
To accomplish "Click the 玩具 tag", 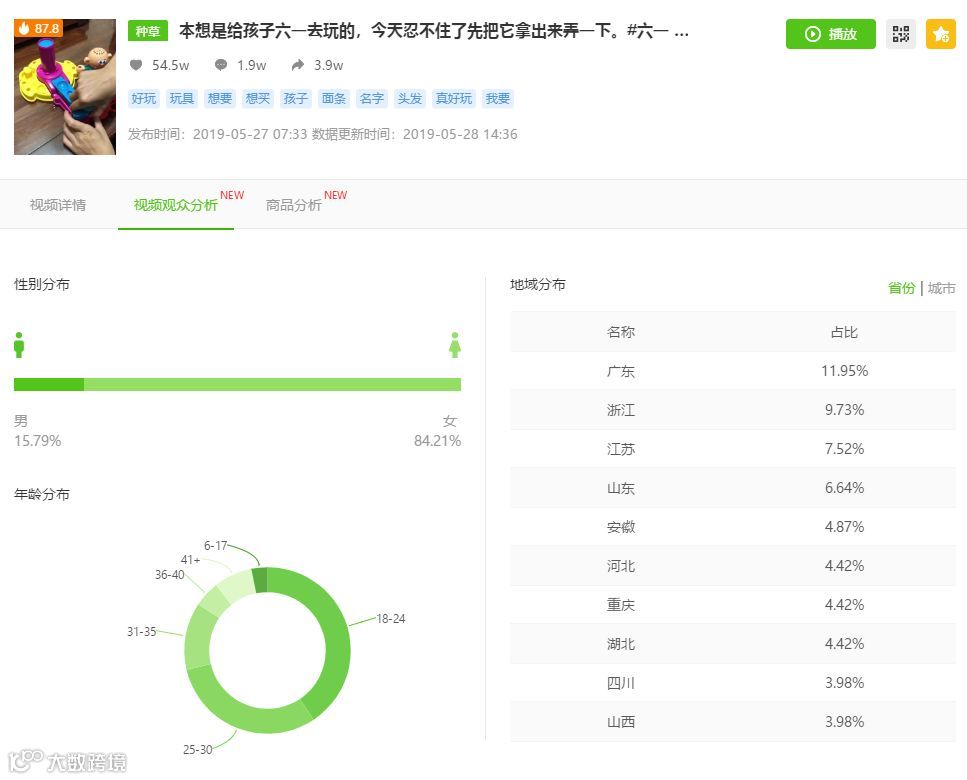I will coord(182,99).
